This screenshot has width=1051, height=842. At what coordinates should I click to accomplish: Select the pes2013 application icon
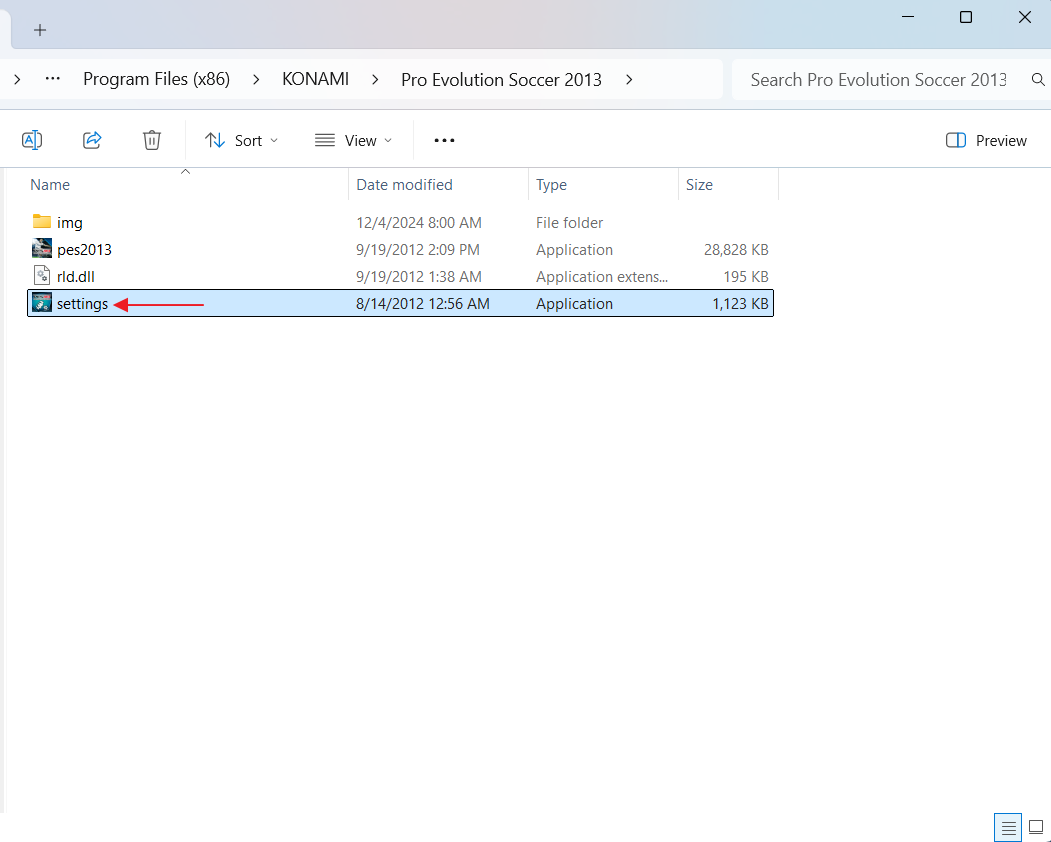pyautogui.click(x=42, y=249)
